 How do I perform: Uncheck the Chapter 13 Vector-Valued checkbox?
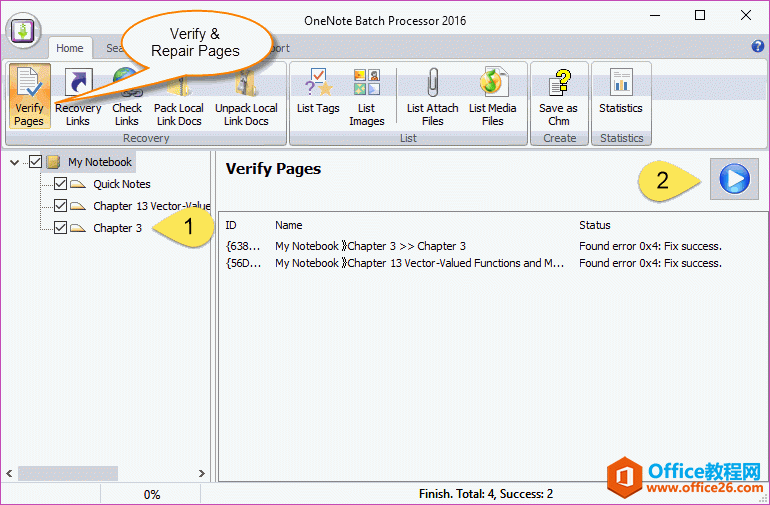click(x=60, y=205)
